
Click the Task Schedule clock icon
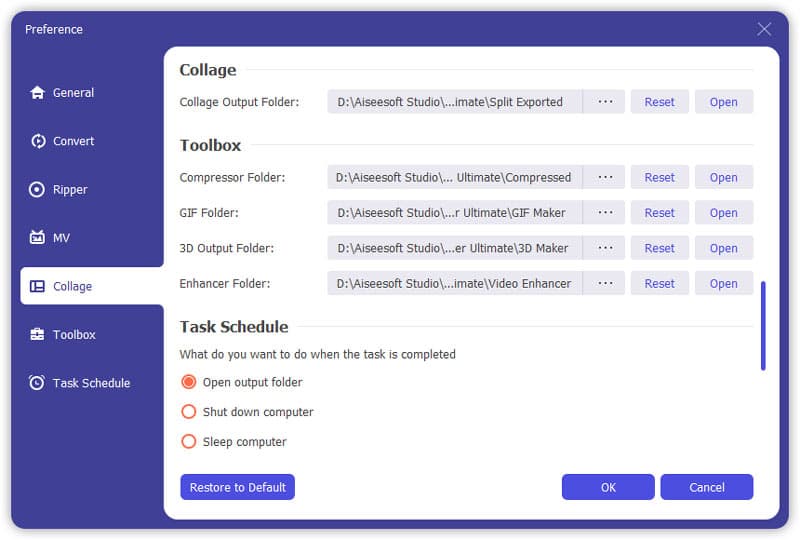pyautogui.click(x=37, y=382)
